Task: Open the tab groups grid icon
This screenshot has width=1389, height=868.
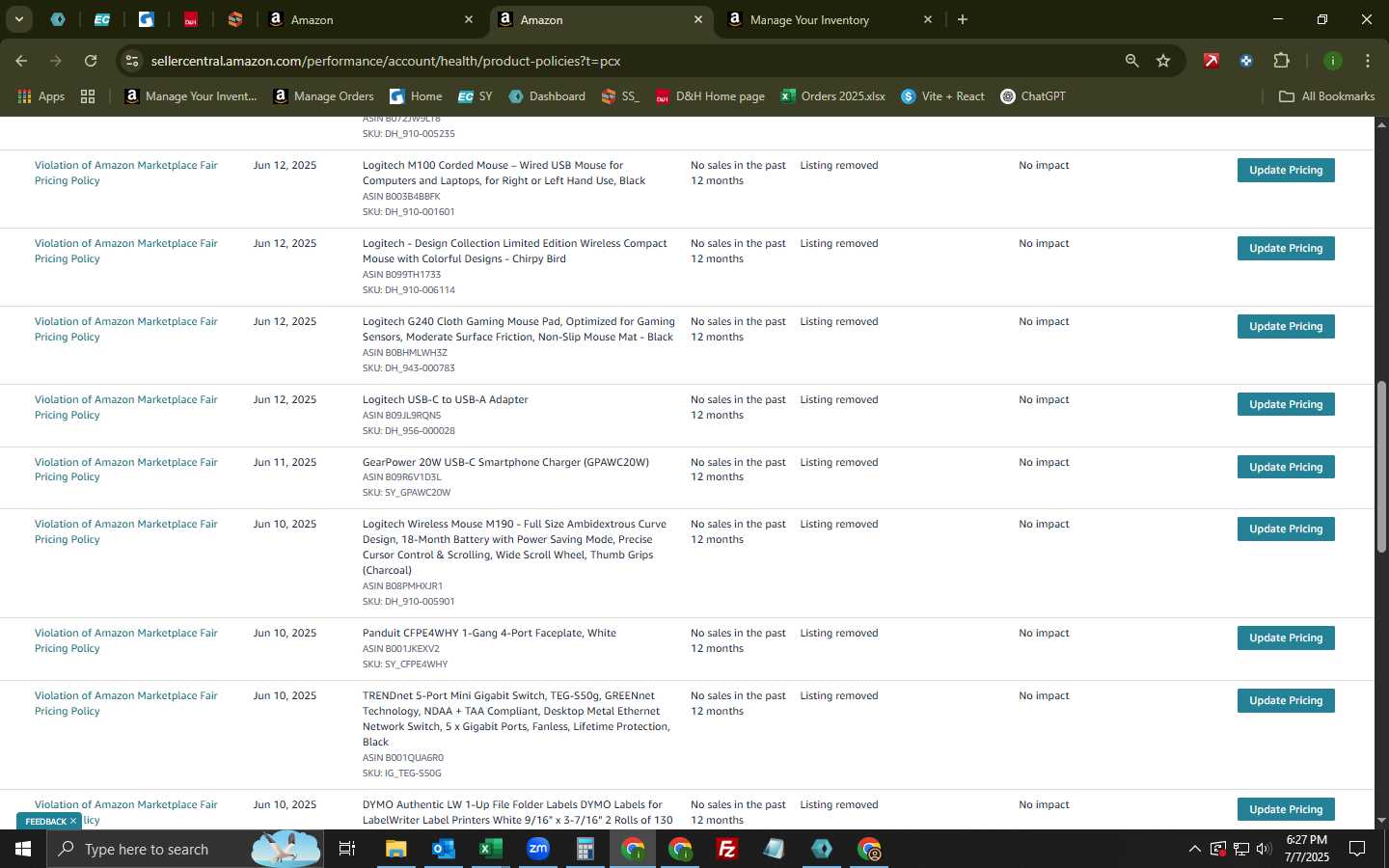Action: [x=88, y=96]
